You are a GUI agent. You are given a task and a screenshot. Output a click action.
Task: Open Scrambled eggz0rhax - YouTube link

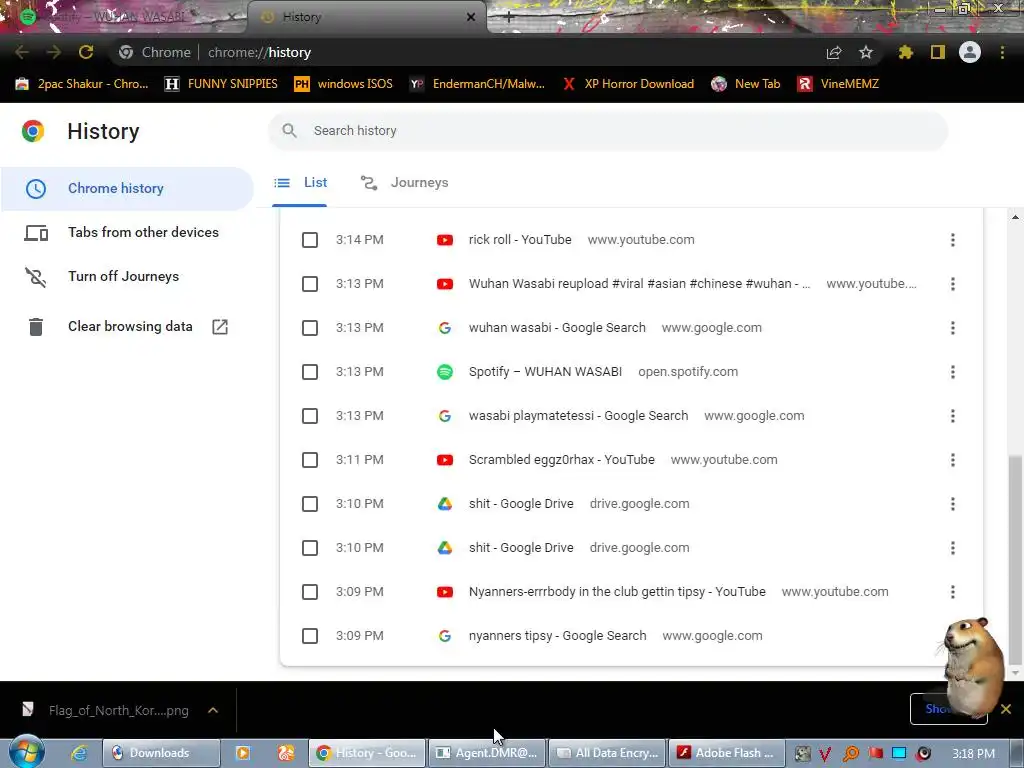pos(562,460)
